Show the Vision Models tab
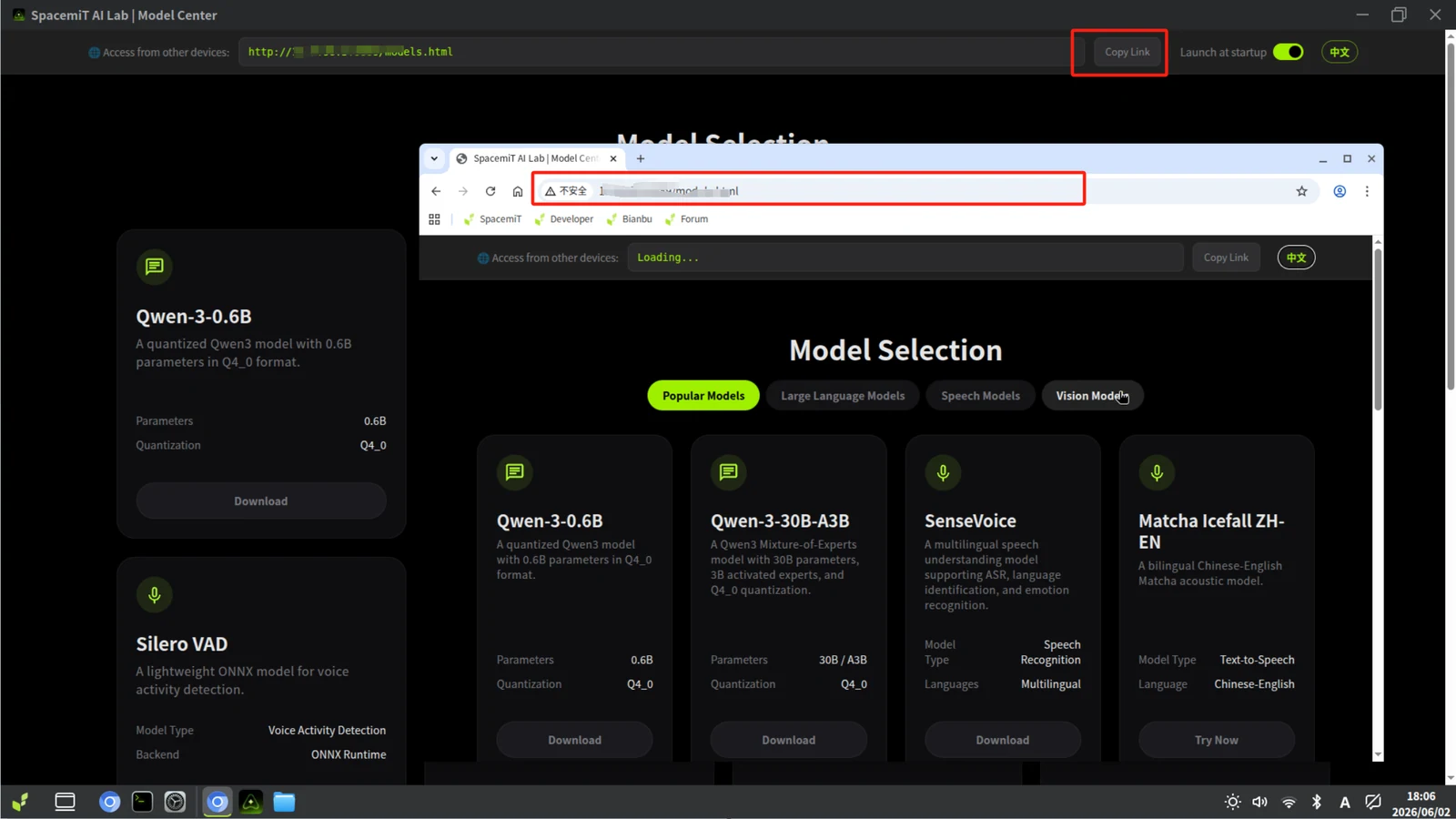The image size is (1456, 819). click(1092, 396)
